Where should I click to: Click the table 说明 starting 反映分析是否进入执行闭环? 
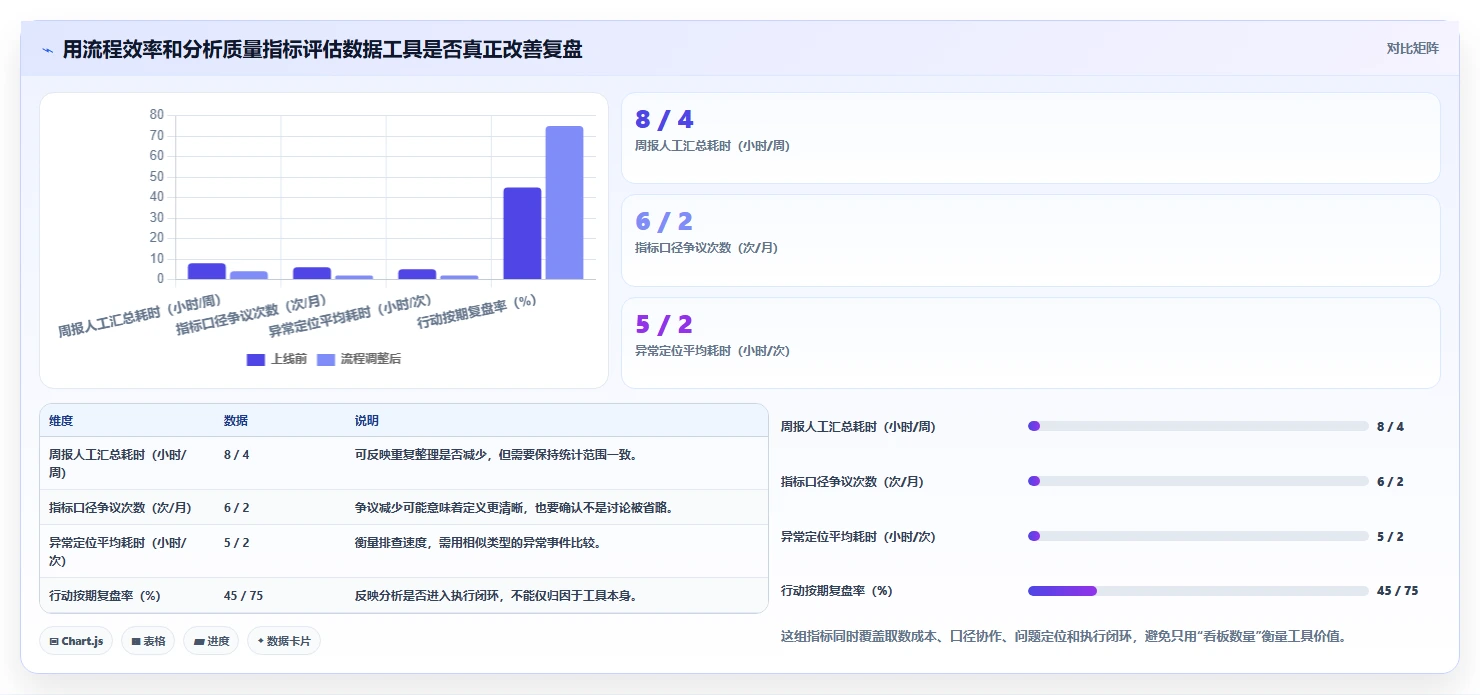(x=497, y=595)
